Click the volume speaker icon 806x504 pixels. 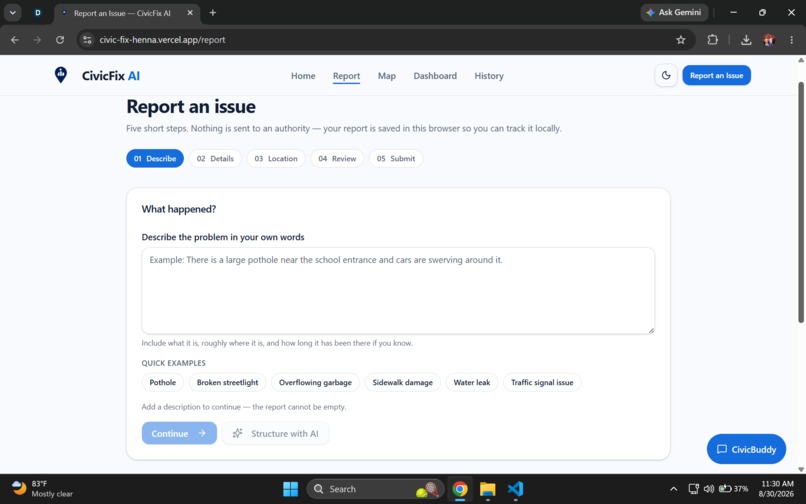(709, 489)
